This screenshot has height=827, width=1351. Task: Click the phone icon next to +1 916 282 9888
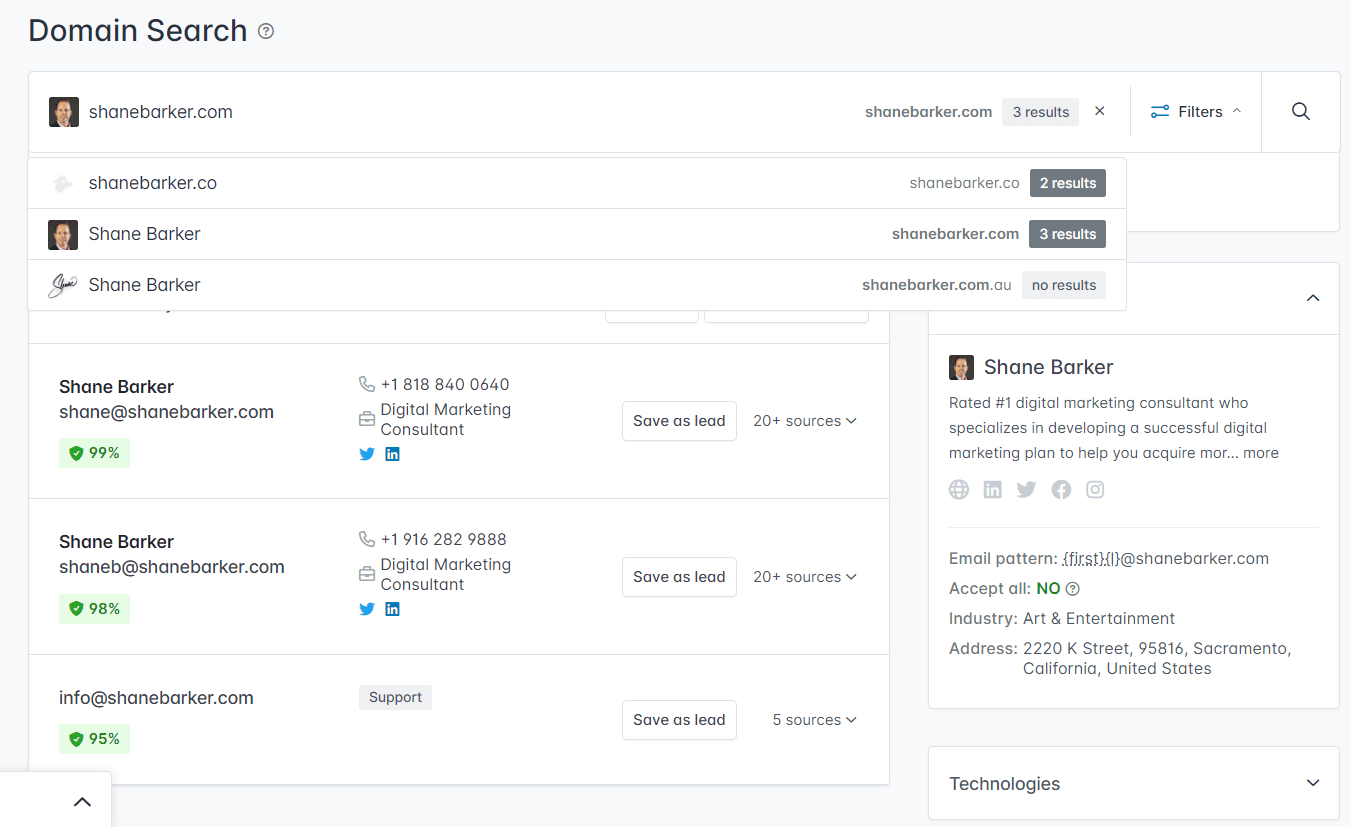367,539
